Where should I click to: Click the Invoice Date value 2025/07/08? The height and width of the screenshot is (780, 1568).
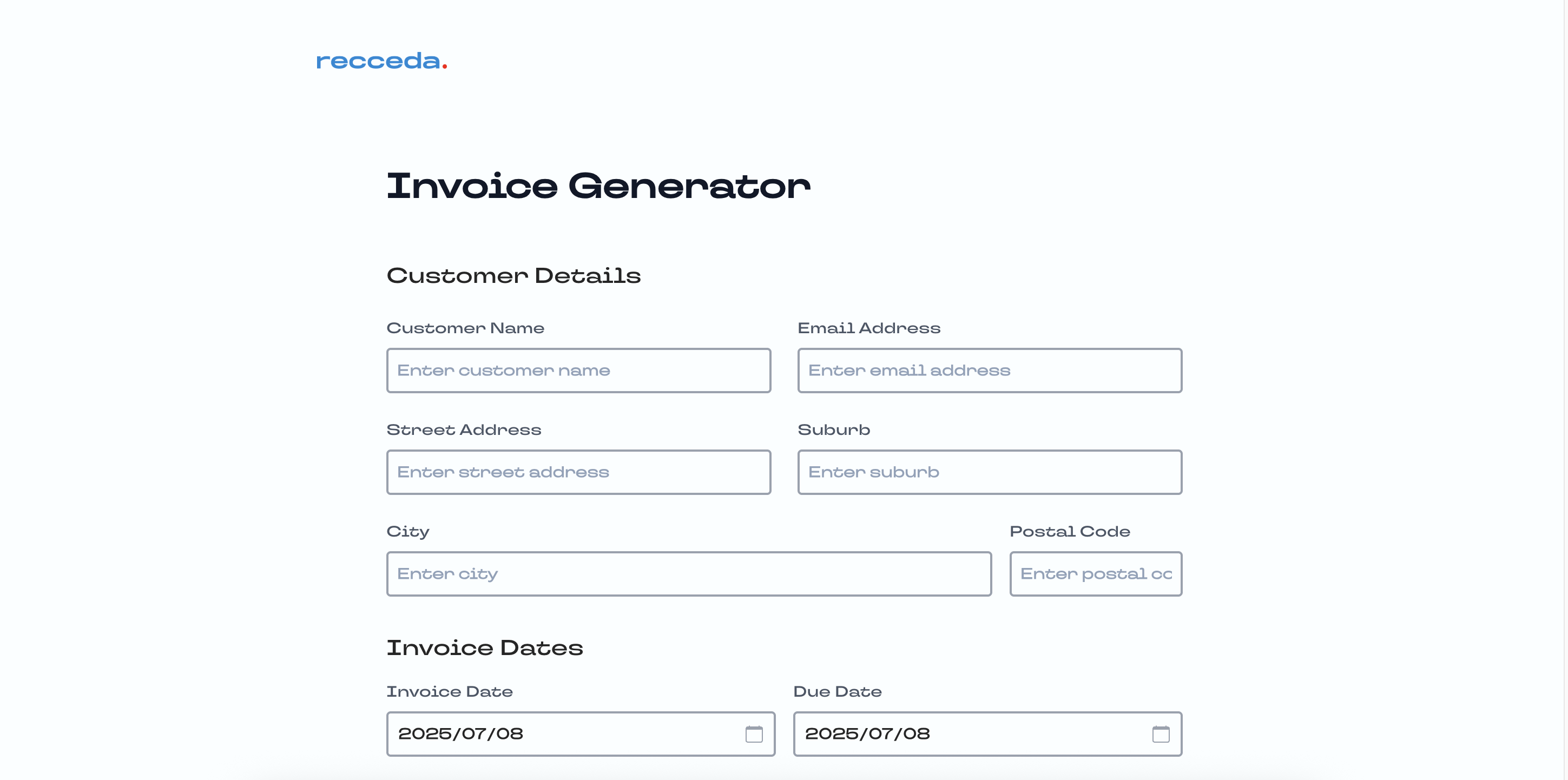pyautogui.click(x=461, y=734)
